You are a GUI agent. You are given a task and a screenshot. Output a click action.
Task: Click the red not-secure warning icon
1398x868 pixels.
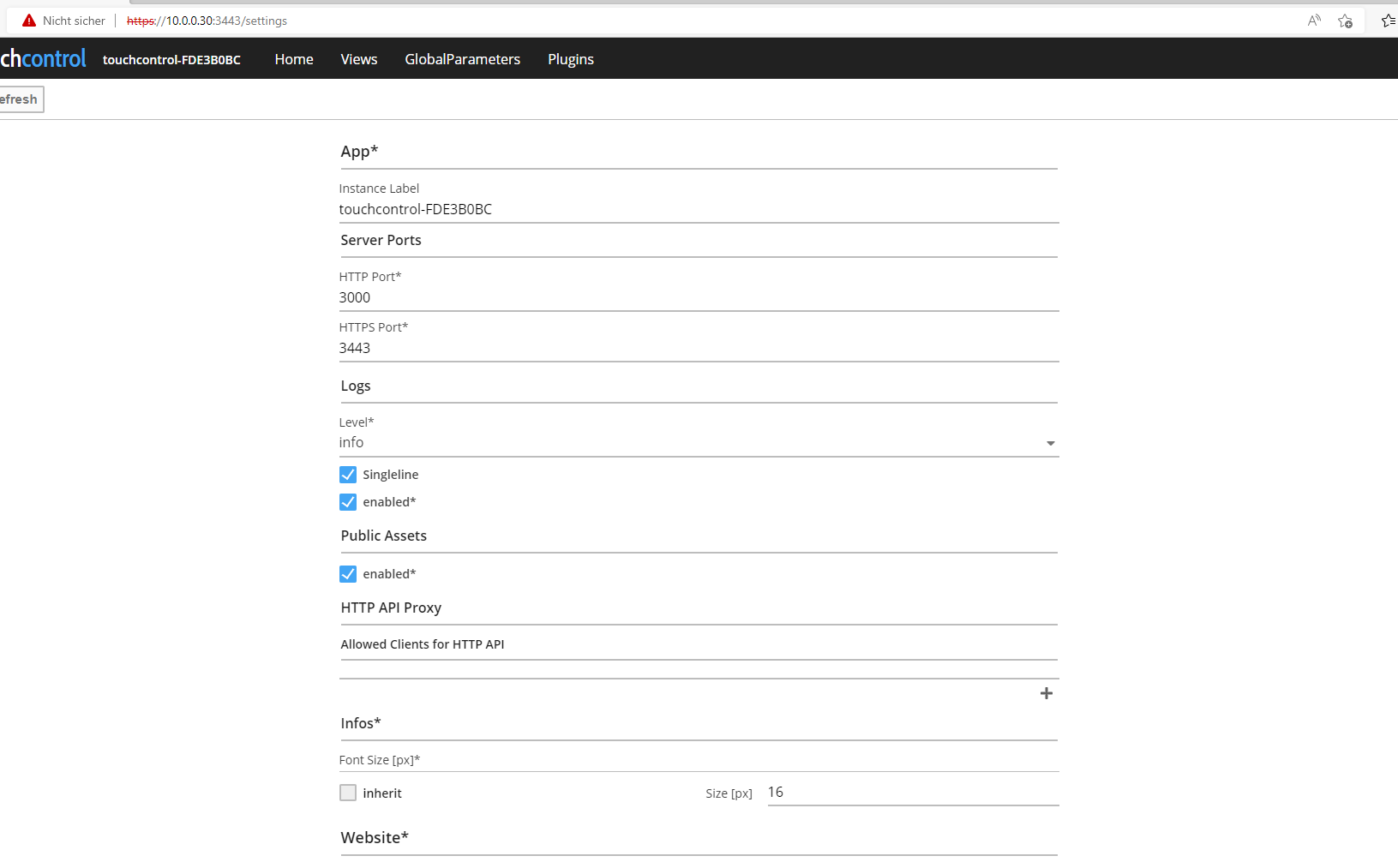[x=29, y=21]
